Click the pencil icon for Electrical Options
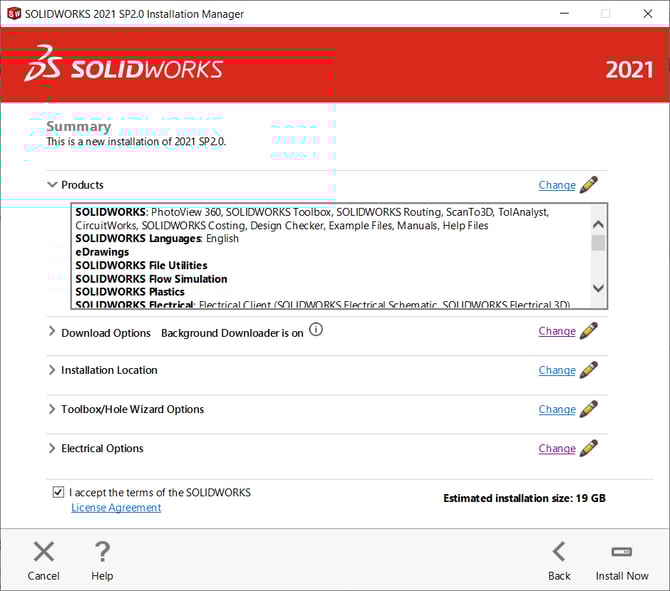 pos(589,448)
